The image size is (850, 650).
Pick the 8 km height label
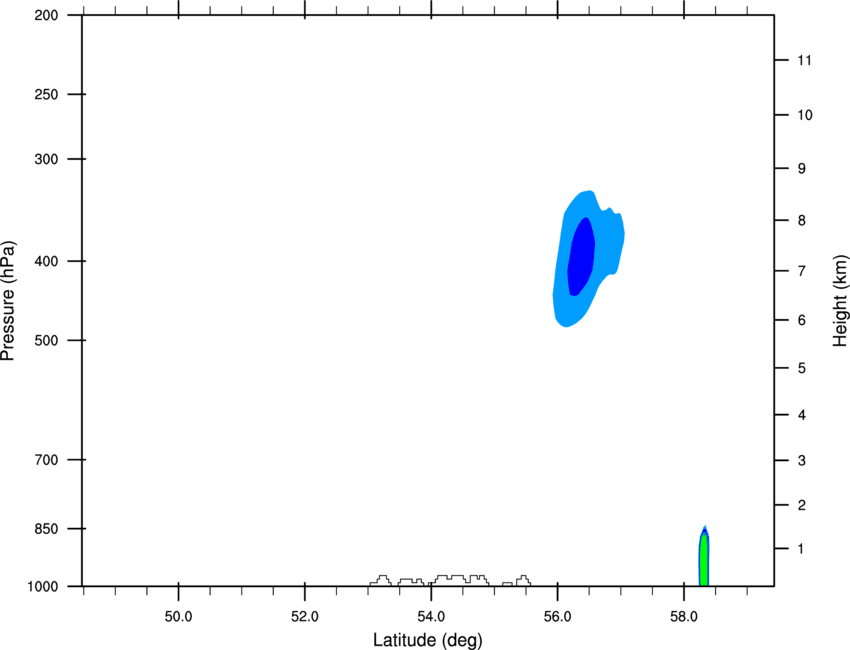point(802,221)
